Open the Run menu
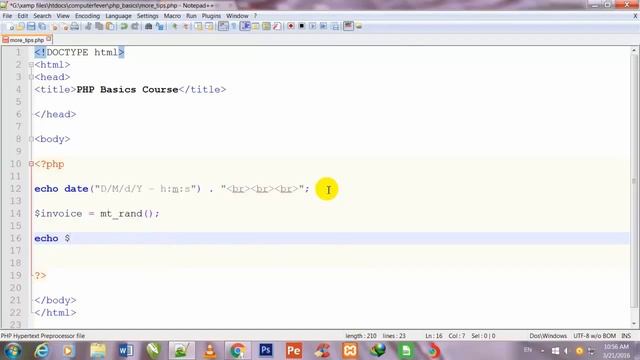Screen dimensions: 640x360 point(191,16)
